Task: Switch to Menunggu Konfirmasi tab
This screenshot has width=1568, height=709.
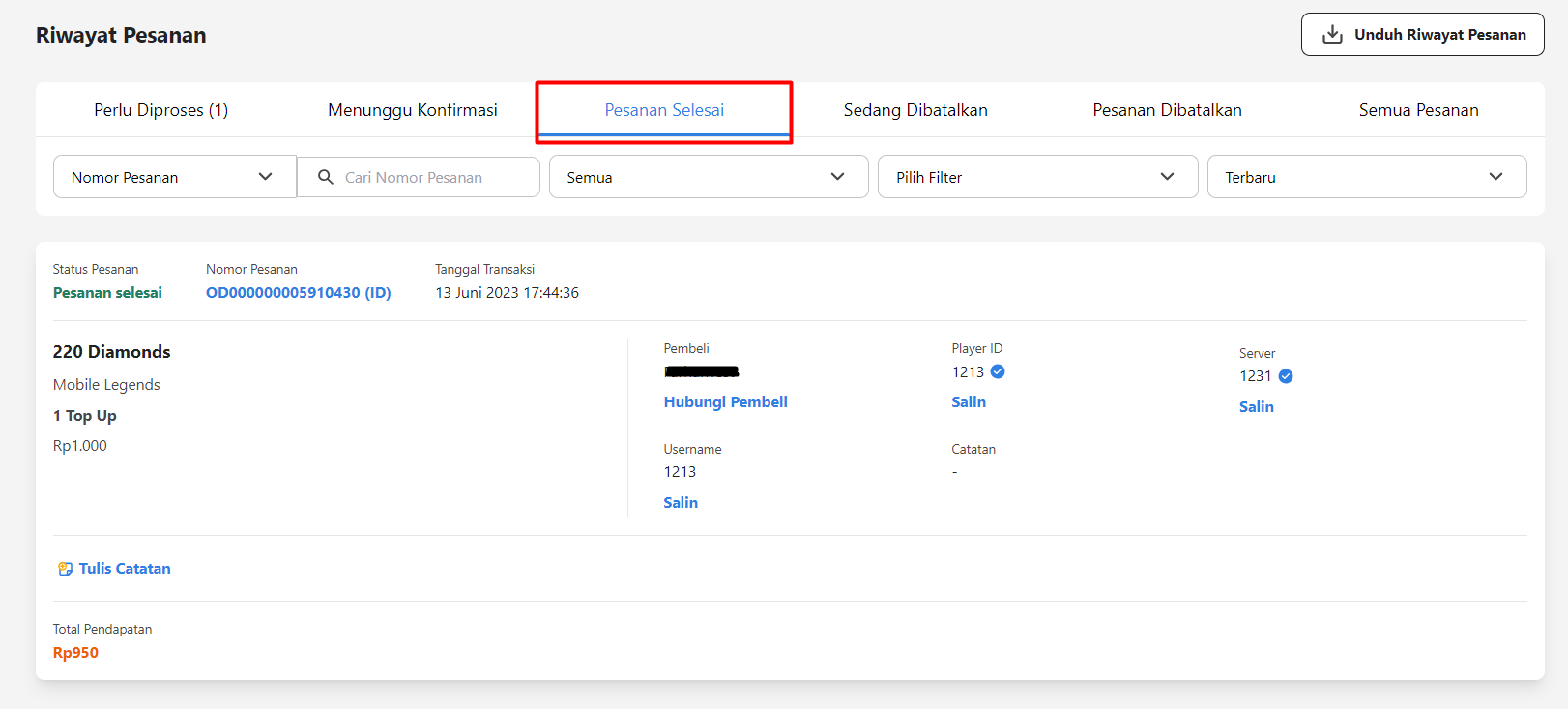Action: coord(413,110)
